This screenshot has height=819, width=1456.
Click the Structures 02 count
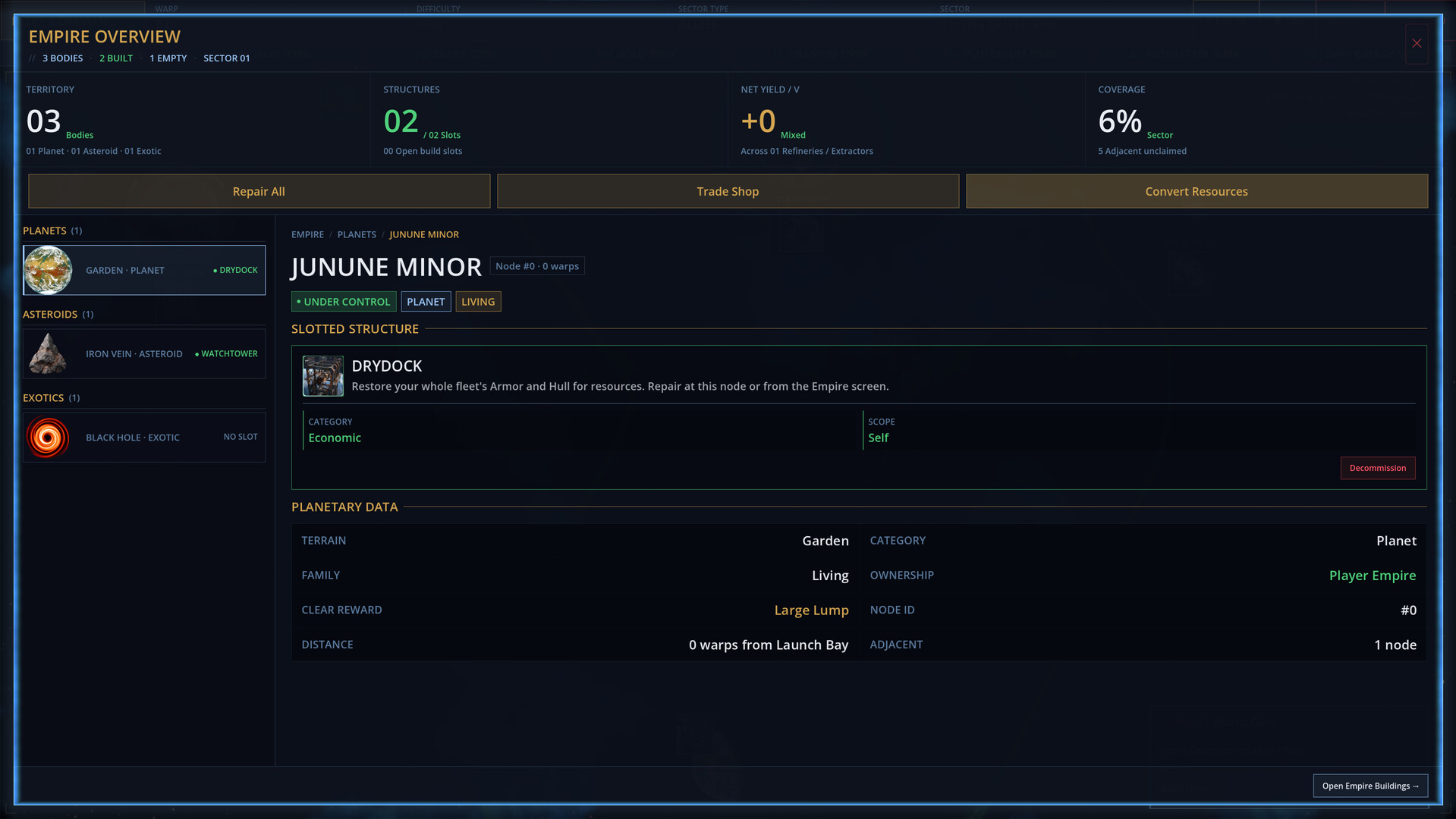[x=401, y=121]
